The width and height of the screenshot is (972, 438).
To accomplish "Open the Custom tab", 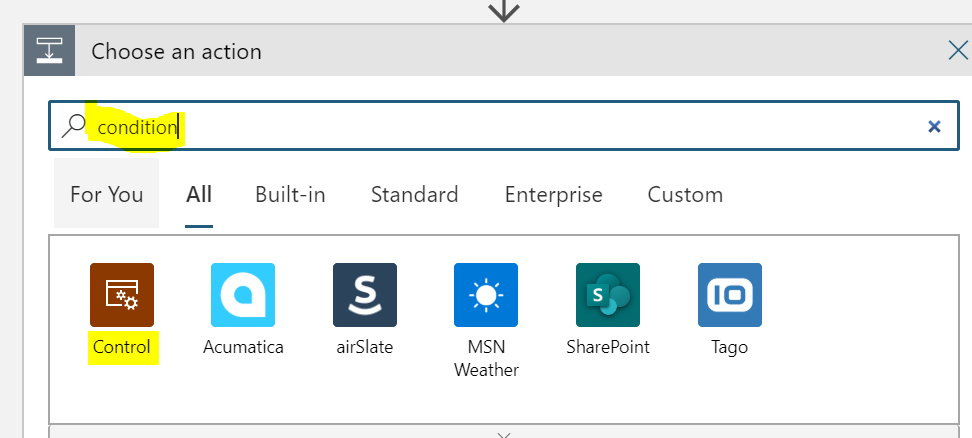I will tap(685, 194).
